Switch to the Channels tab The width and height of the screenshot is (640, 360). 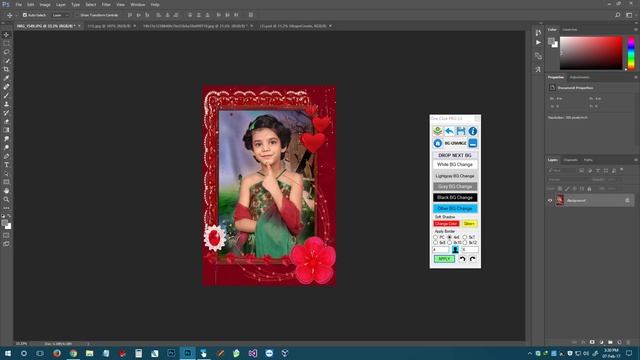pos(570,160)
